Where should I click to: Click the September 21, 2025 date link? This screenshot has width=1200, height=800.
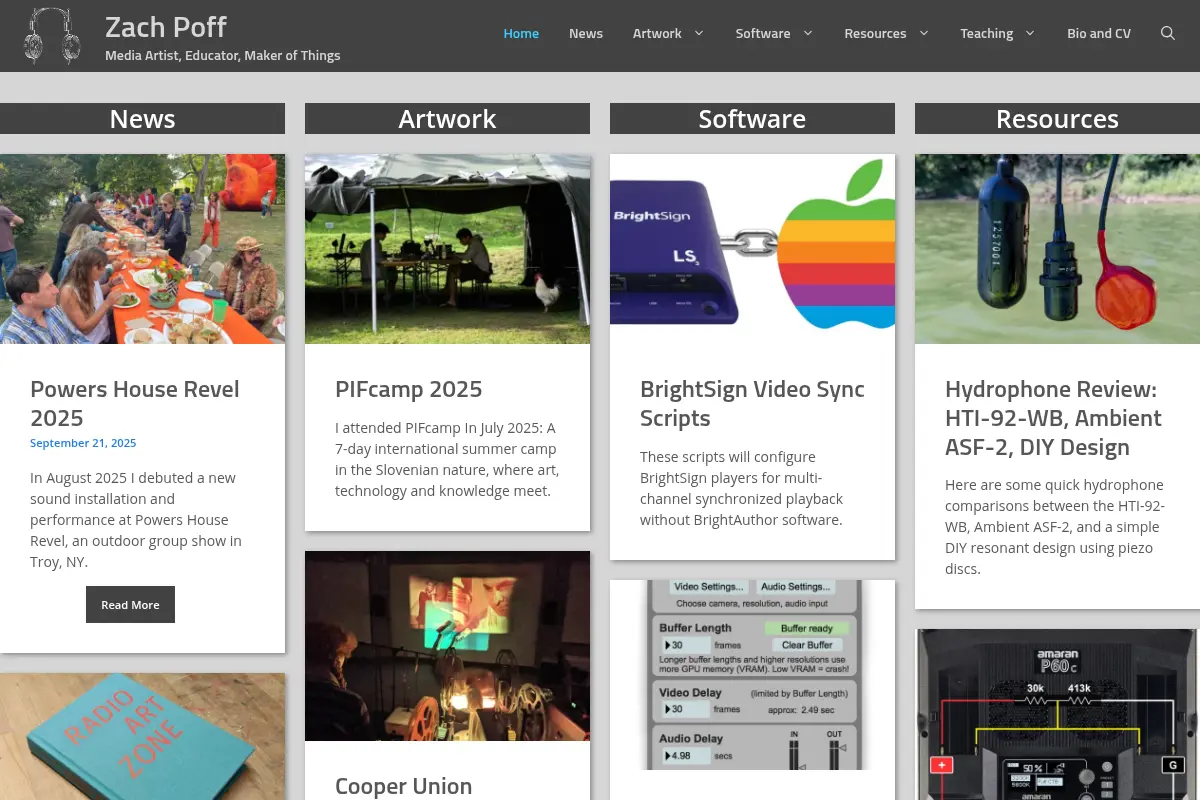[x=83, y=443]
